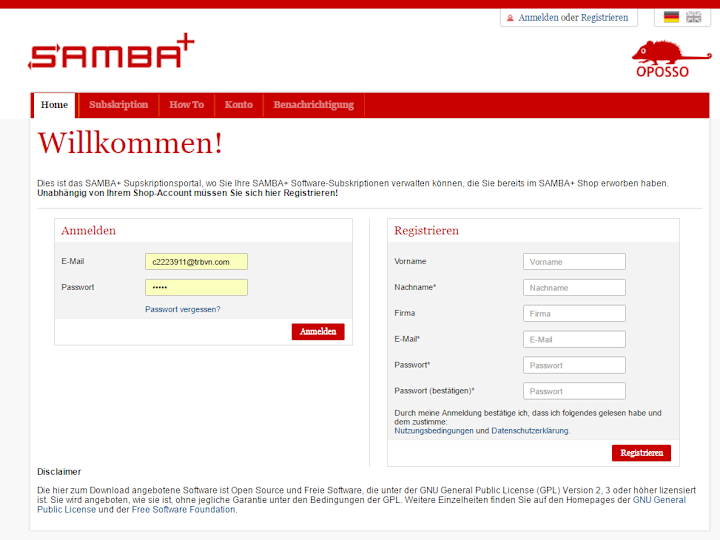The image size is (720, 540).
Task: Click the SAMBA+ logo
Action: pyautogui.click(x=112, y=51)
